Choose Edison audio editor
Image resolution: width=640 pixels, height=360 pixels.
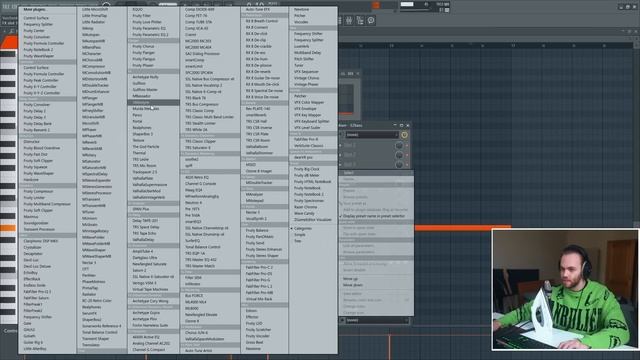click(x=251, y=311)
